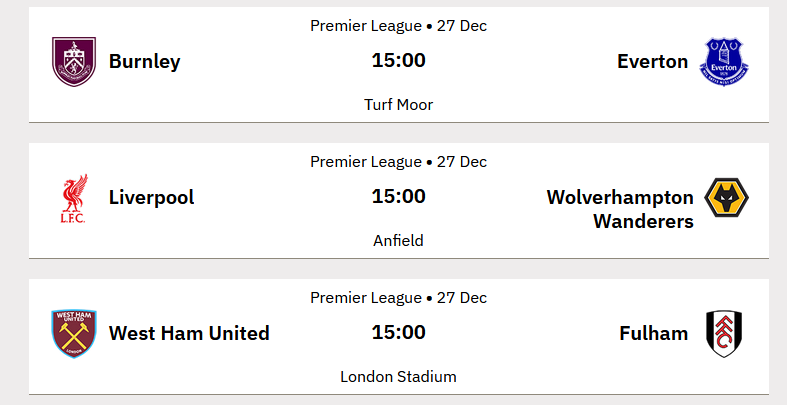Open the Burnley team name link
Image resolution: width=787 pixels, height=405 pixels.
[145, 61]
